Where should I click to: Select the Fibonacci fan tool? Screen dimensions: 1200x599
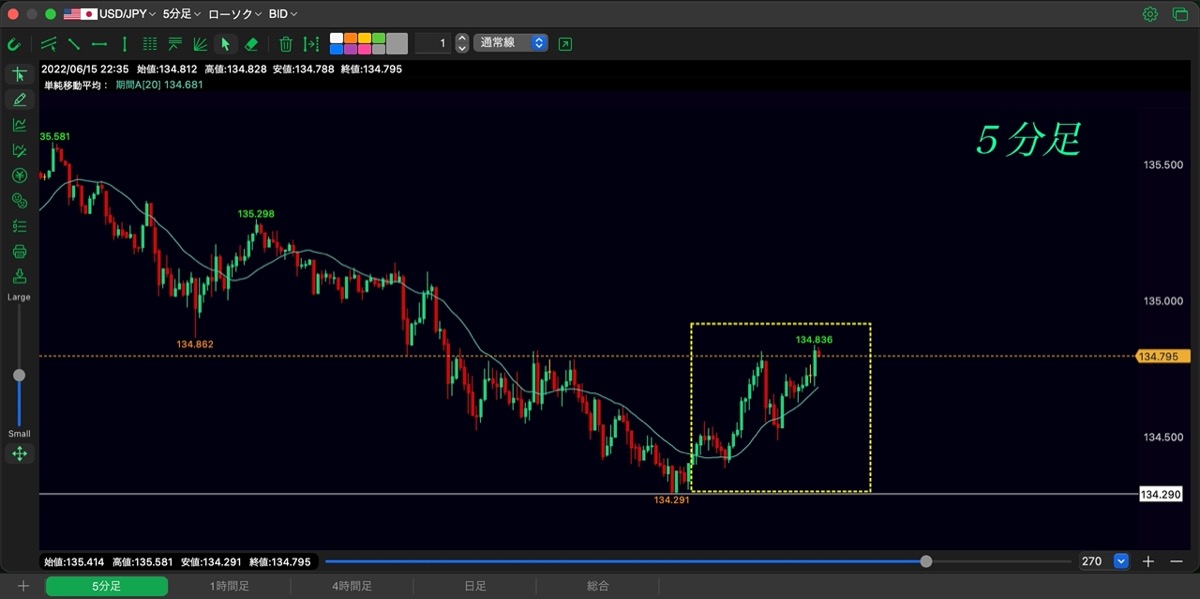click(200, 44)
